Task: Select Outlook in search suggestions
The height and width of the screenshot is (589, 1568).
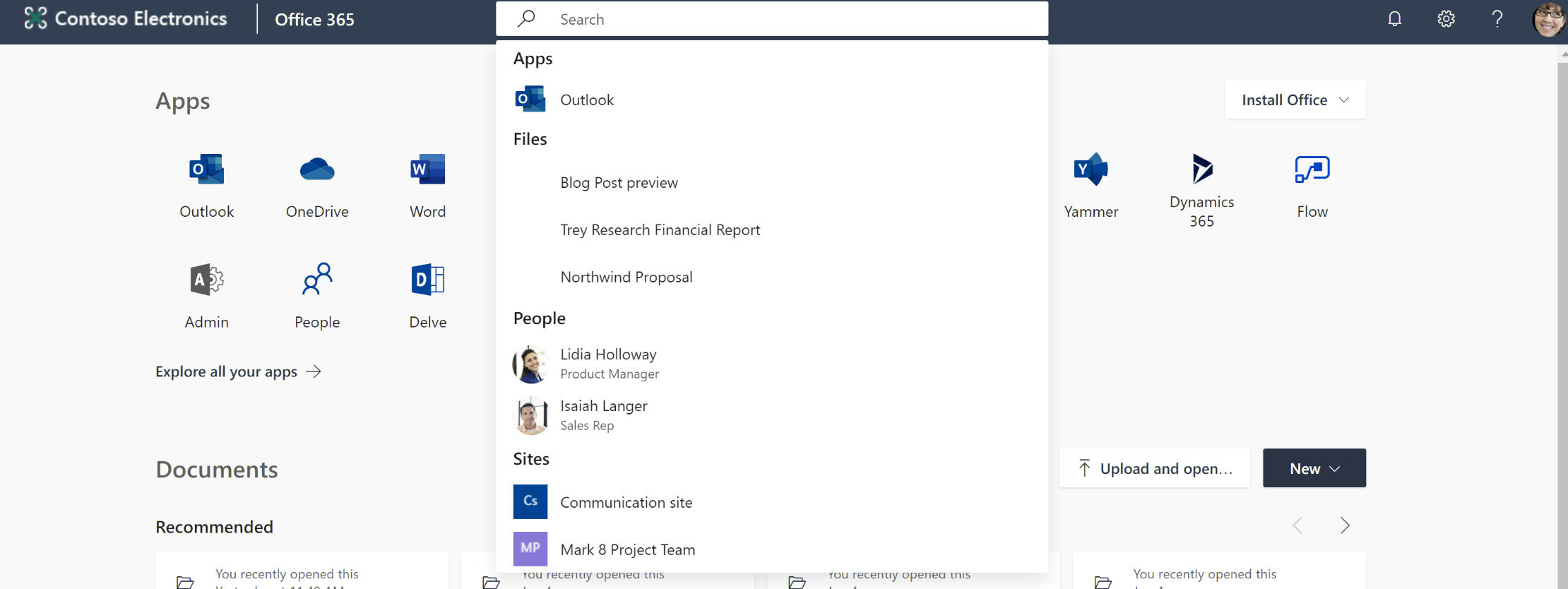Action: [772, 100]
